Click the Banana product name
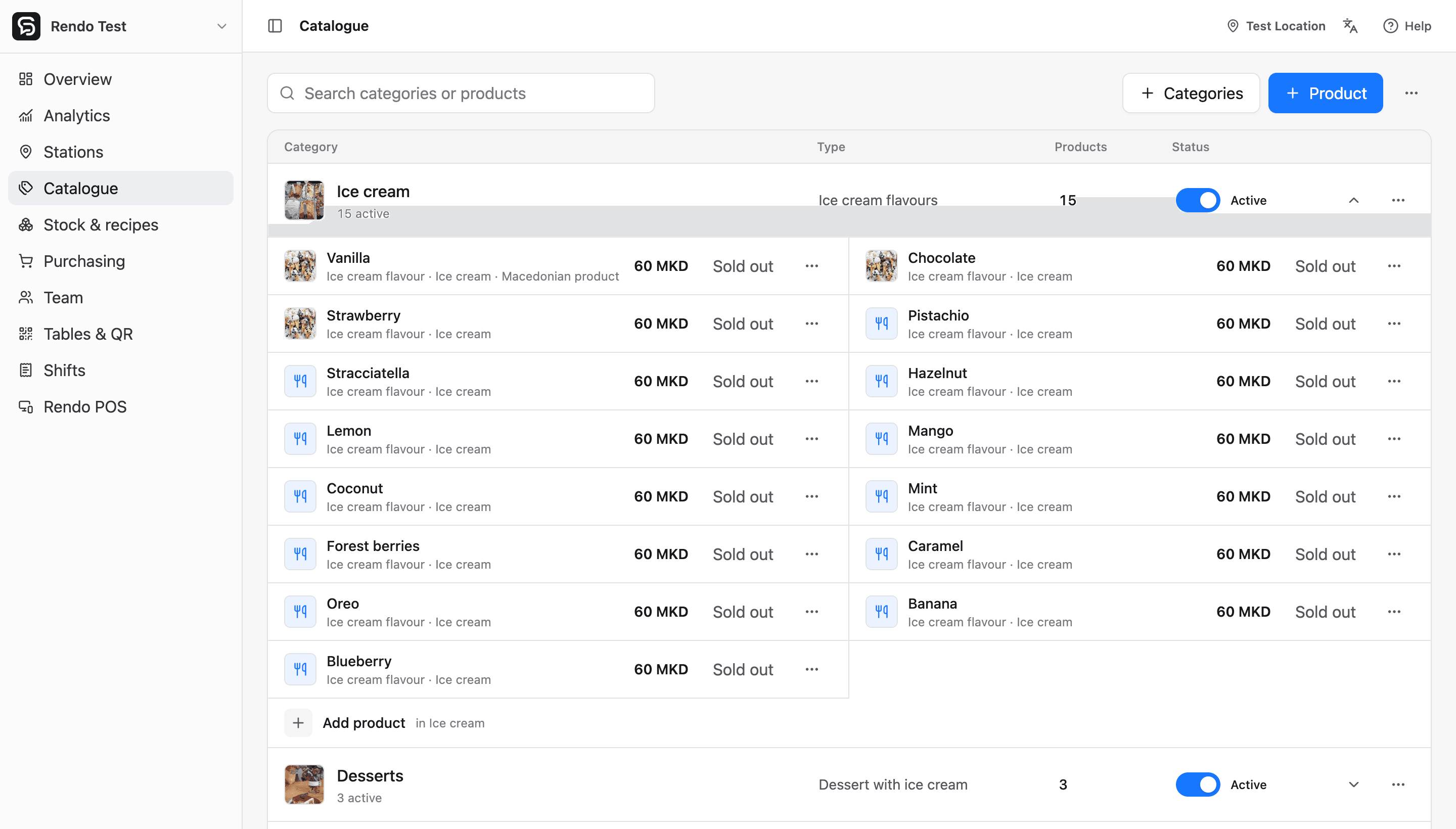Viewport: 1456px width, 829px height. 932,604
